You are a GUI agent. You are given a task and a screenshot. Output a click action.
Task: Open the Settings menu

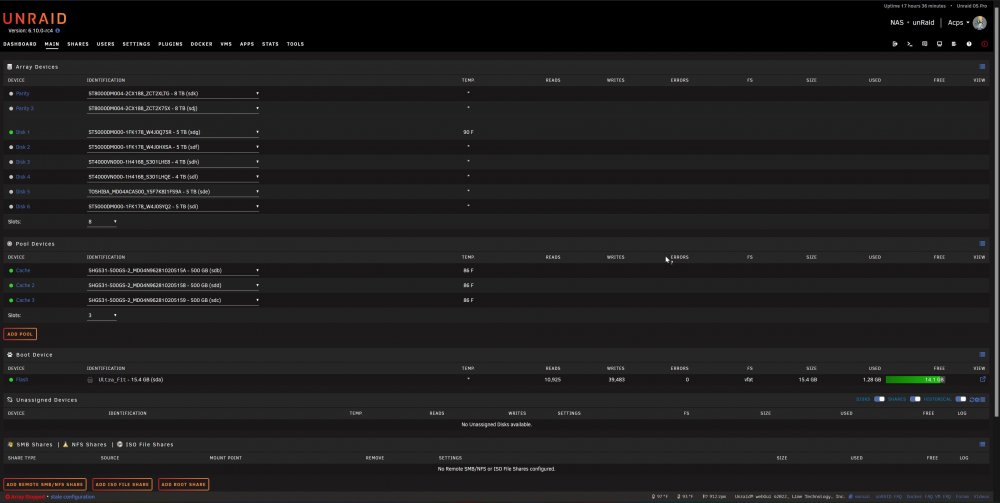coord(136,44)
